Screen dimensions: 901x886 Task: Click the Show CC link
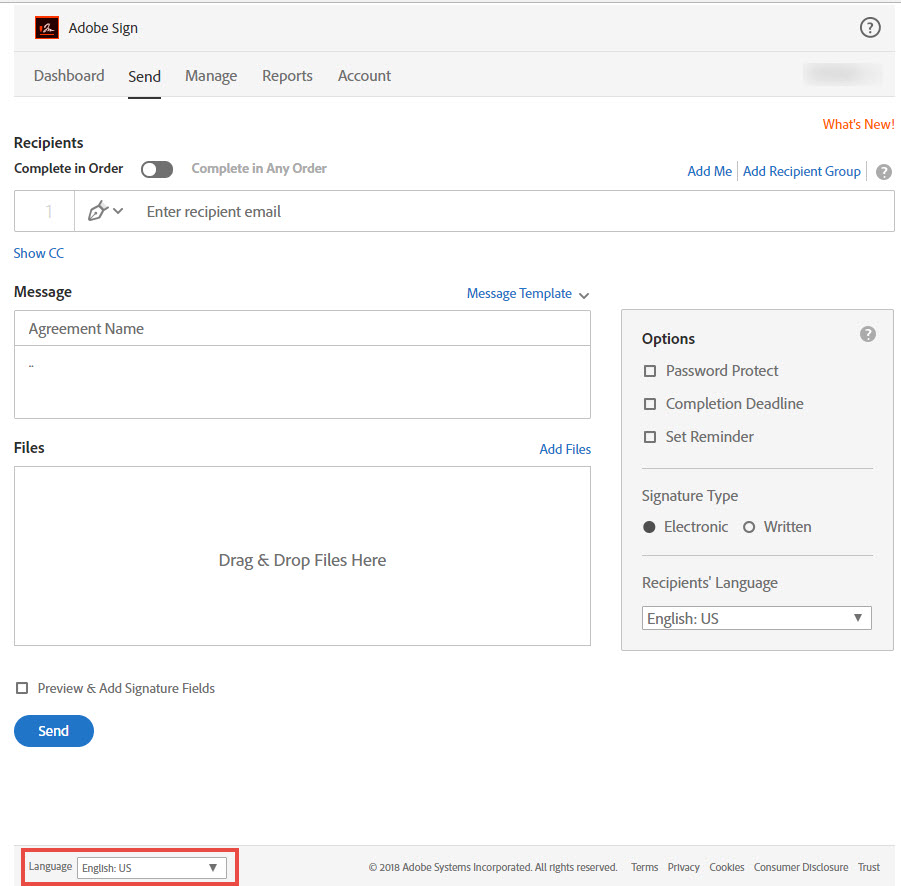point(38,253)
